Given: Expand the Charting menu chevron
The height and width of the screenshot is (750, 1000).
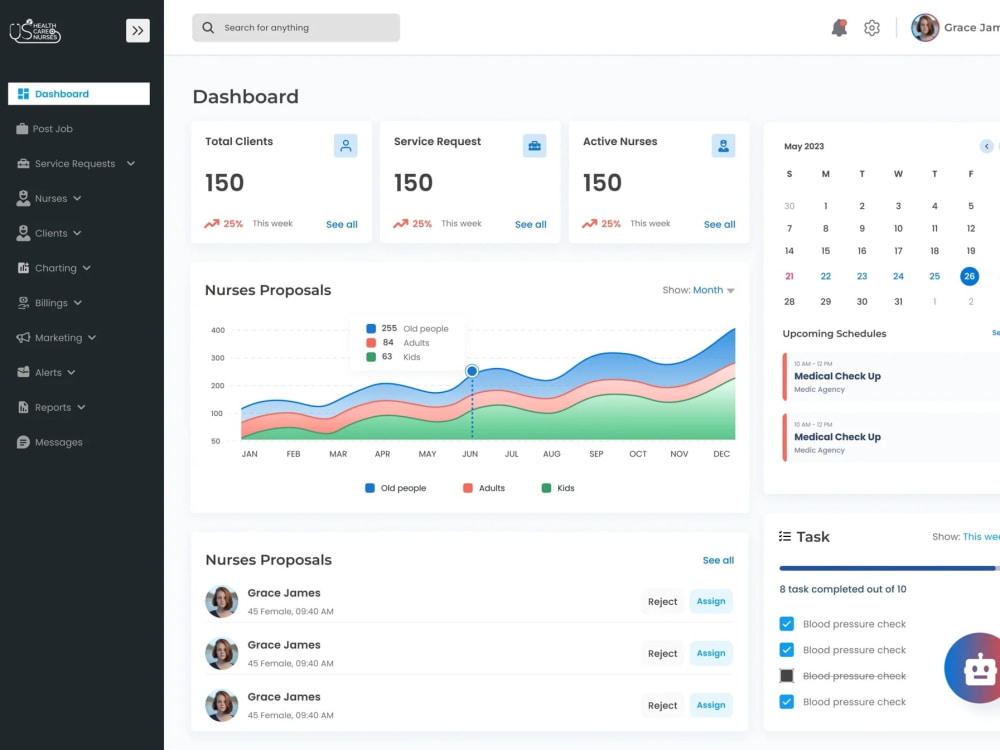Looking at the screenshot, I should (87, 268).
